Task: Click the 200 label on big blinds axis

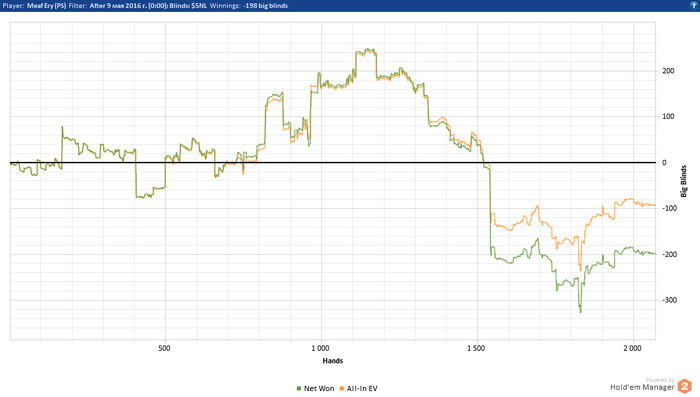Action: coord(668,71)
